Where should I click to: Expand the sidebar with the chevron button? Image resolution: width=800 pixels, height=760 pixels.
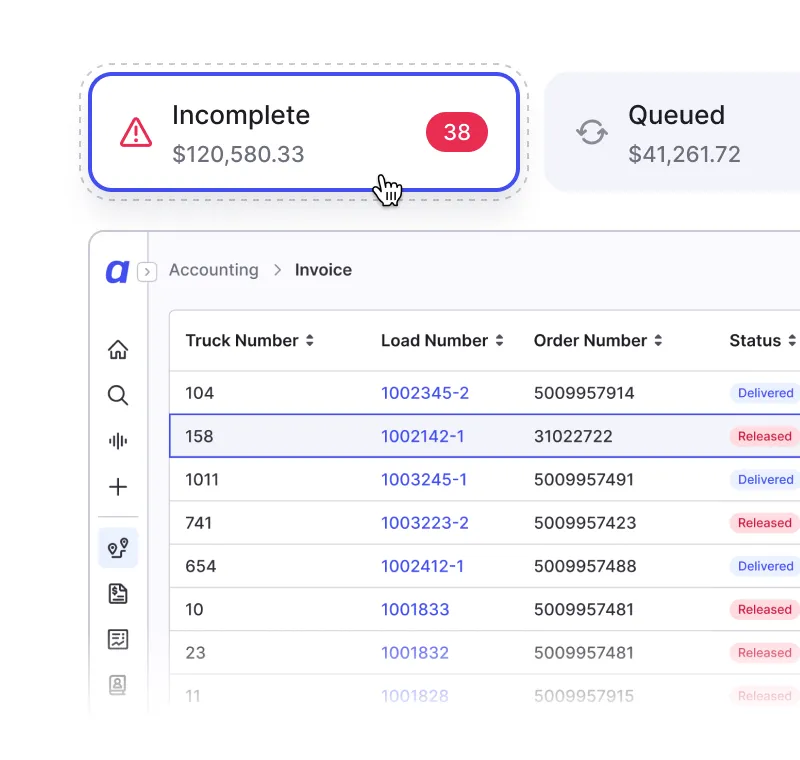point(147,272)
